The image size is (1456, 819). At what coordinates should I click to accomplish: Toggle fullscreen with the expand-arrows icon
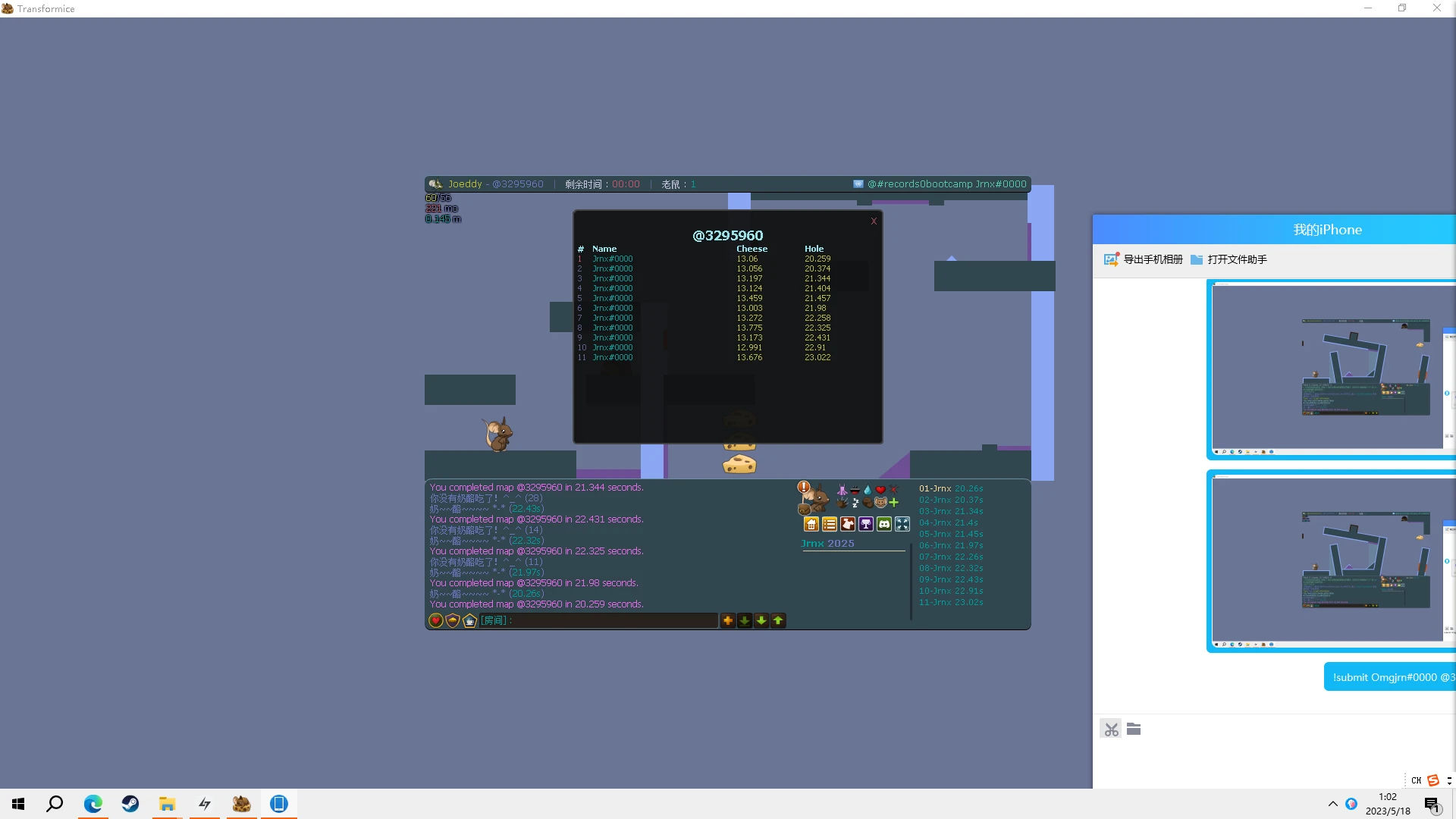tap(902, 524)
